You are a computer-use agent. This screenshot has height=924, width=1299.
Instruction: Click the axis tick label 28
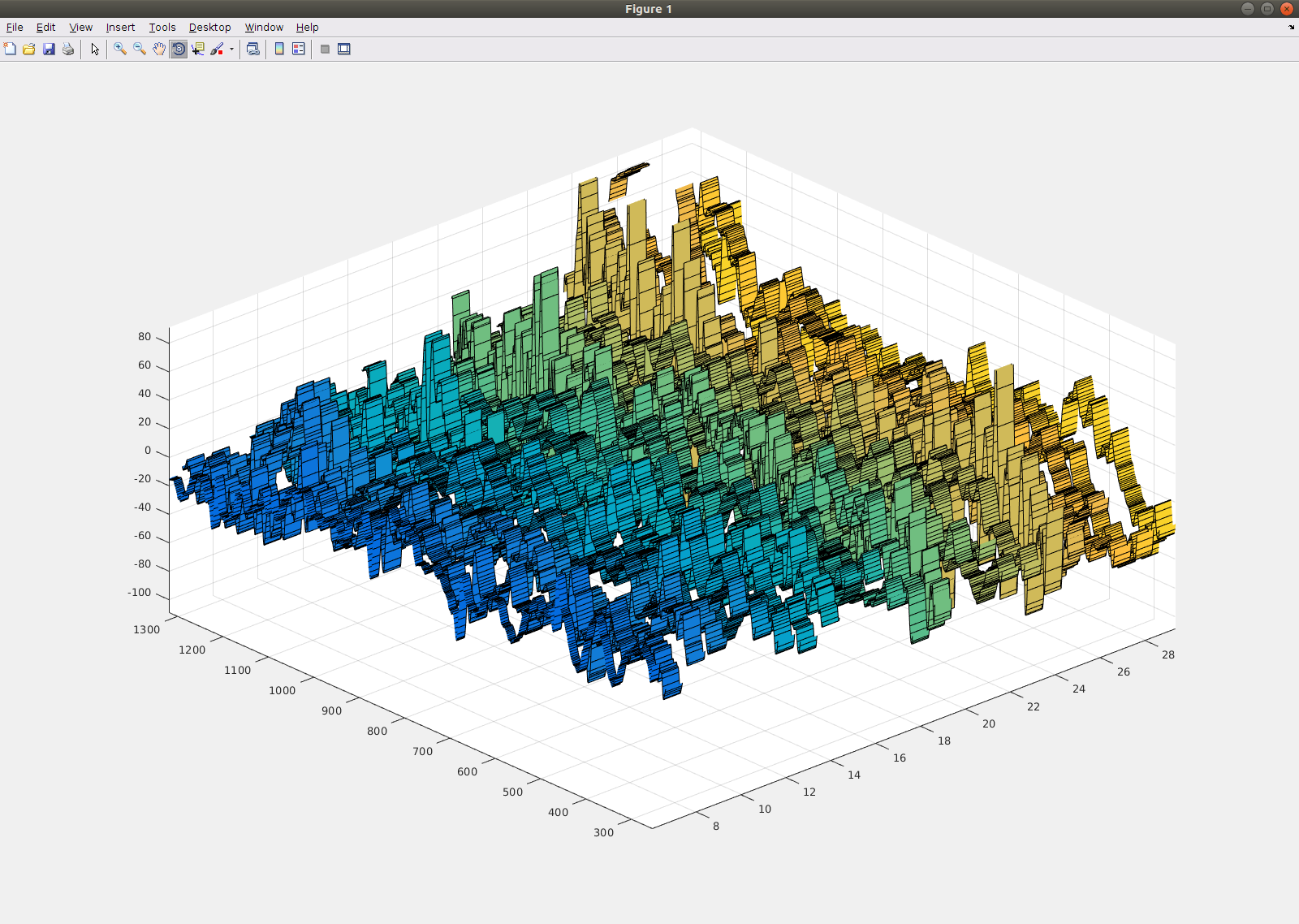1168,654
